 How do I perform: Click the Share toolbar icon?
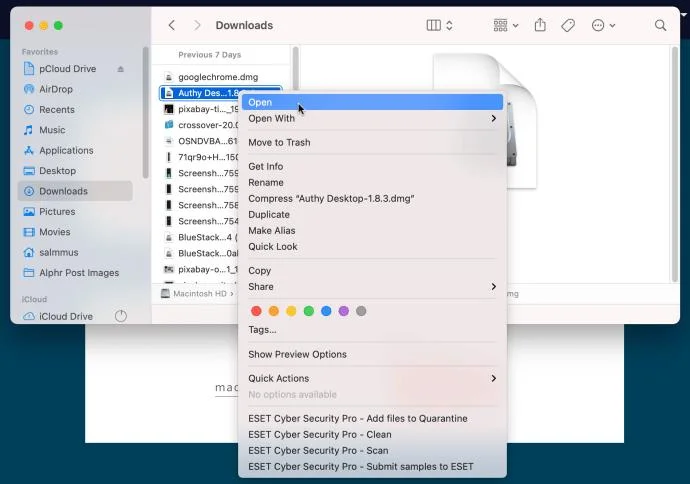point(540,26)
